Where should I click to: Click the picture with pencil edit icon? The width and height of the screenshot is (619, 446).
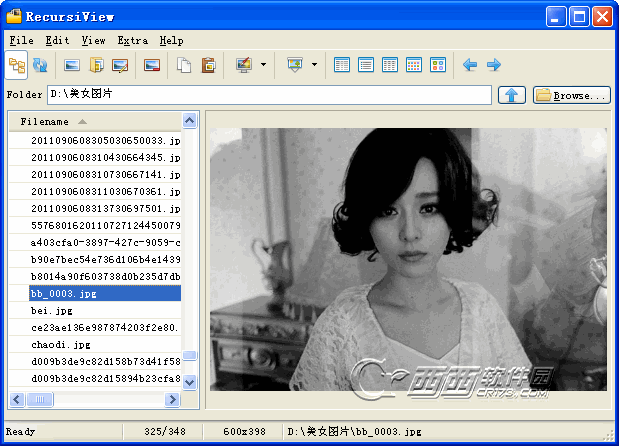tap(120, 65)
